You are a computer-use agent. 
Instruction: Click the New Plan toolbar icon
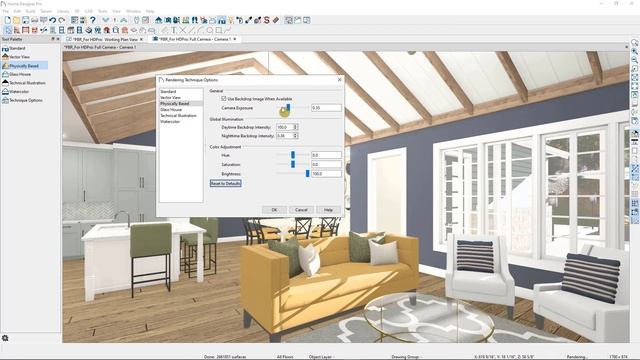point(8,20)
